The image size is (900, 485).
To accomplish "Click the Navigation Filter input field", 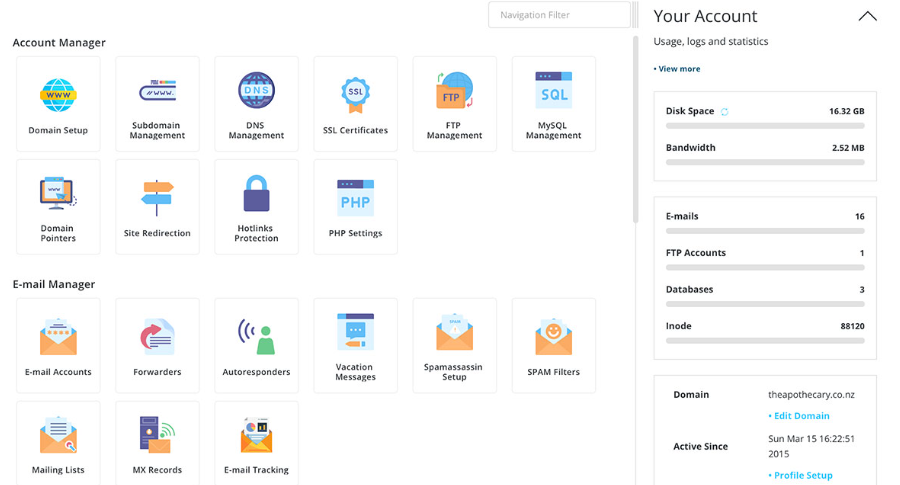I will (559, 15).
